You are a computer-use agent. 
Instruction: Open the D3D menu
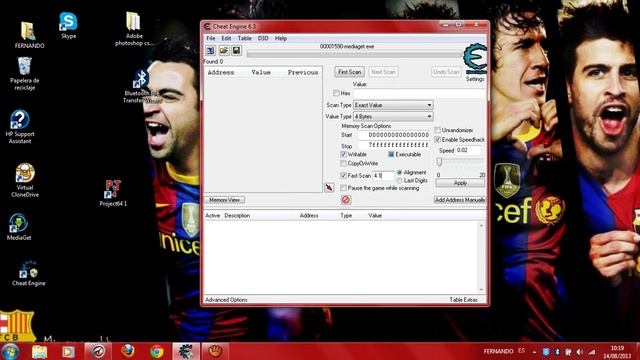(x=263, y=38)
